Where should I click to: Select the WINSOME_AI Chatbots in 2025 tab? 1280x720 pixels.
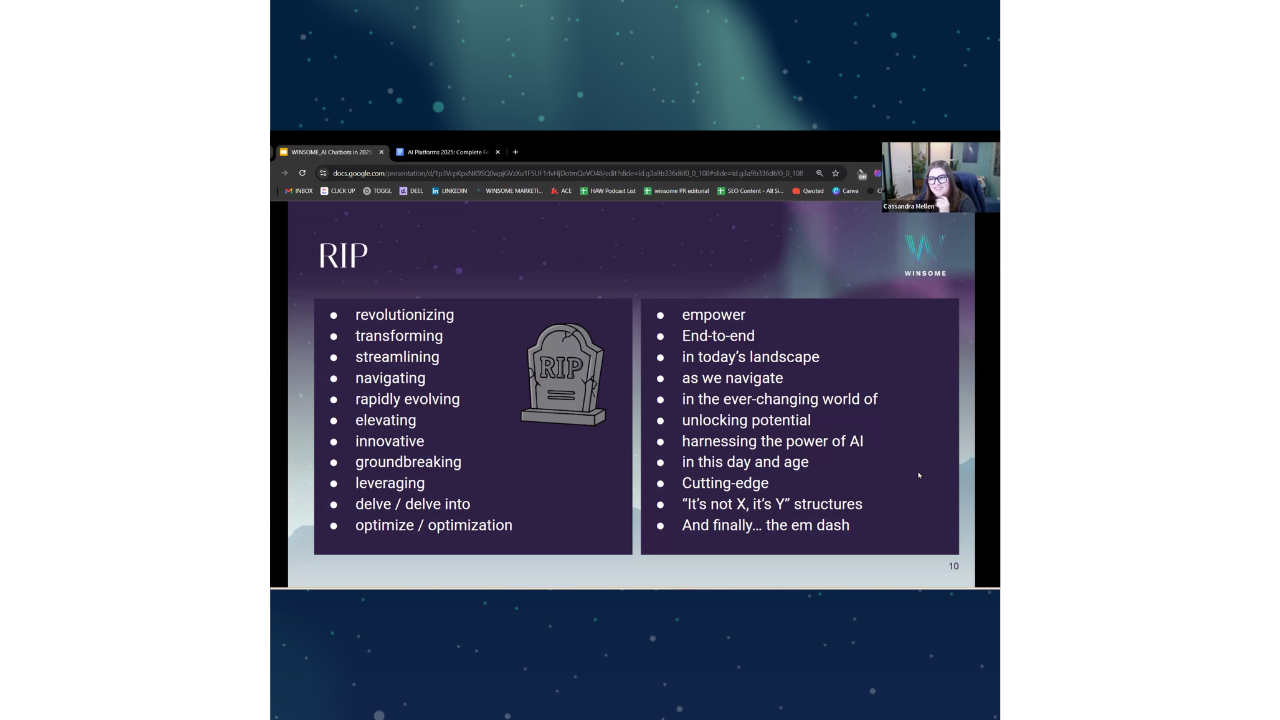(330, 152)
